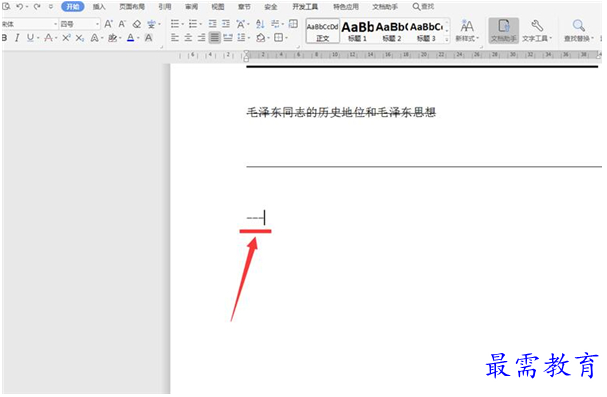607x397 pixels.
Task: Apply the 标题 1 style
Action: 357,31
